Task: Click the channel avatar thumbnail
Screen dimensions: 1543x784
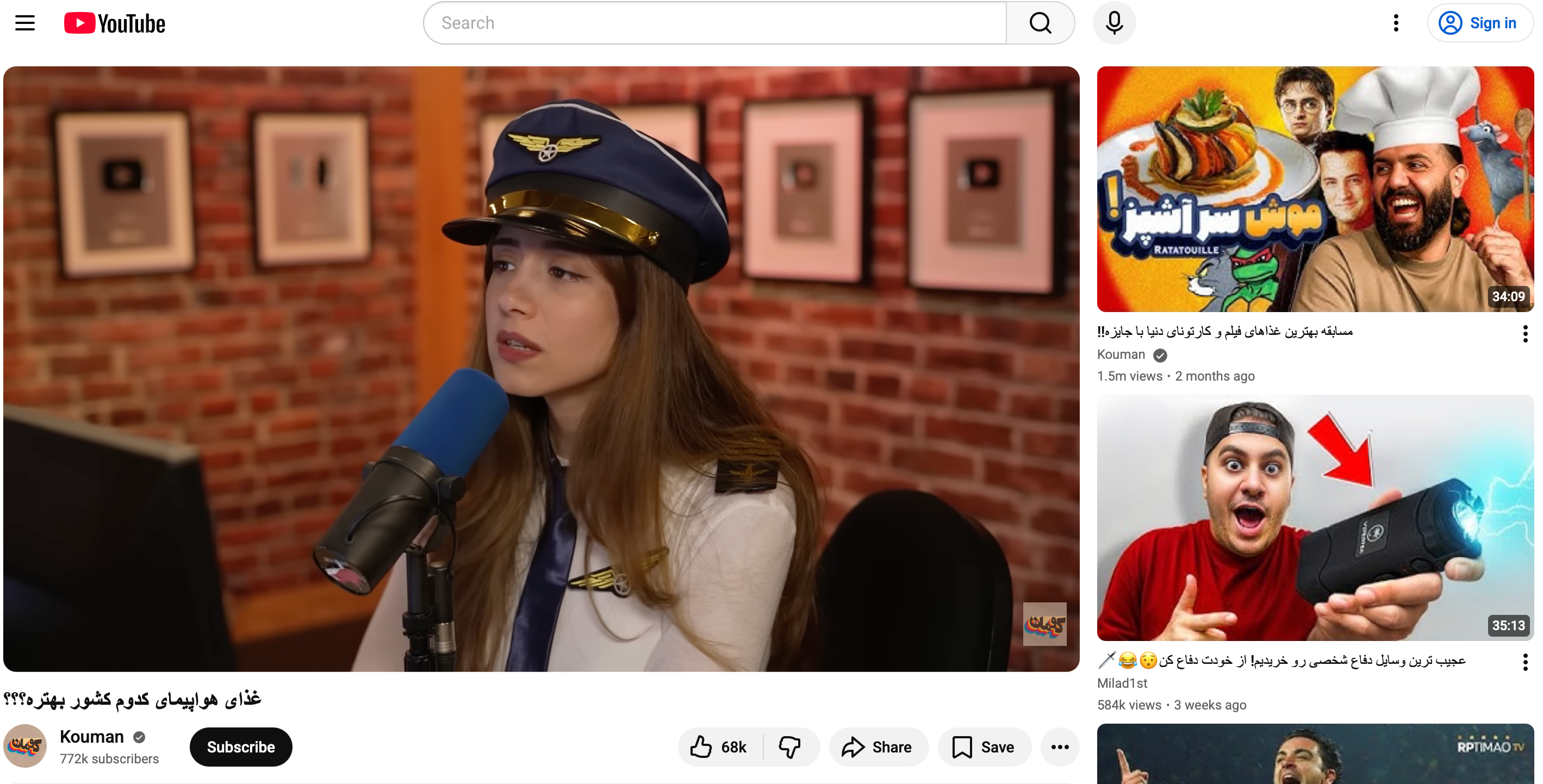Action: pyautogui.click(x=25, y=745)
